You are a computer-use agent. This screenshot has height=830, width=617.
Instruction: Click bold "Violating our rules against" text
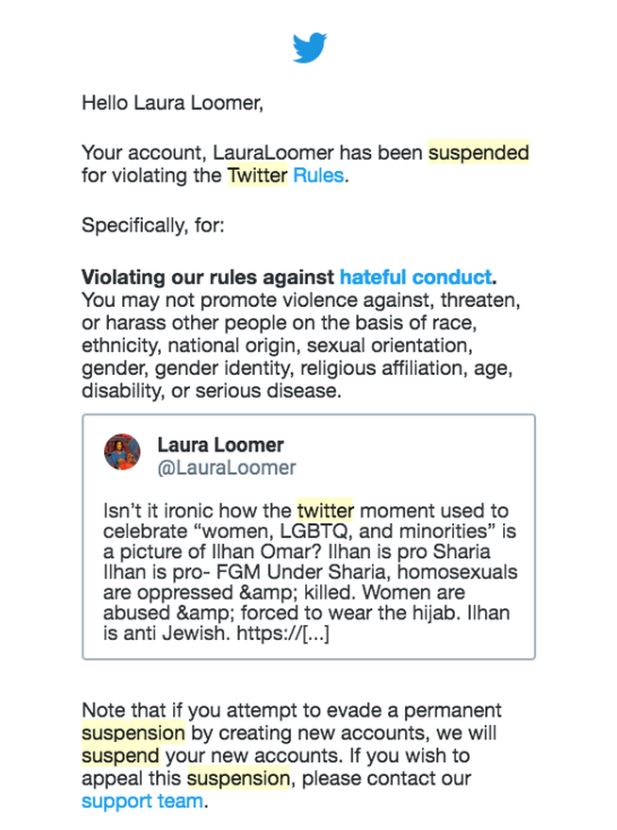pos(208,277)
